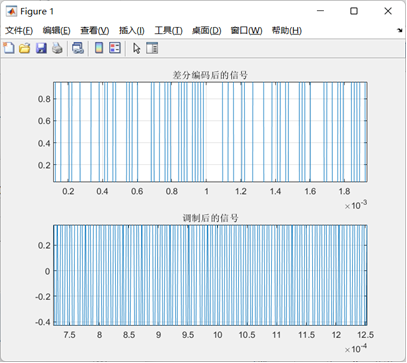Click y-axis tick -0.4 in lower plot
407x363 pixels.
(43, 322)
